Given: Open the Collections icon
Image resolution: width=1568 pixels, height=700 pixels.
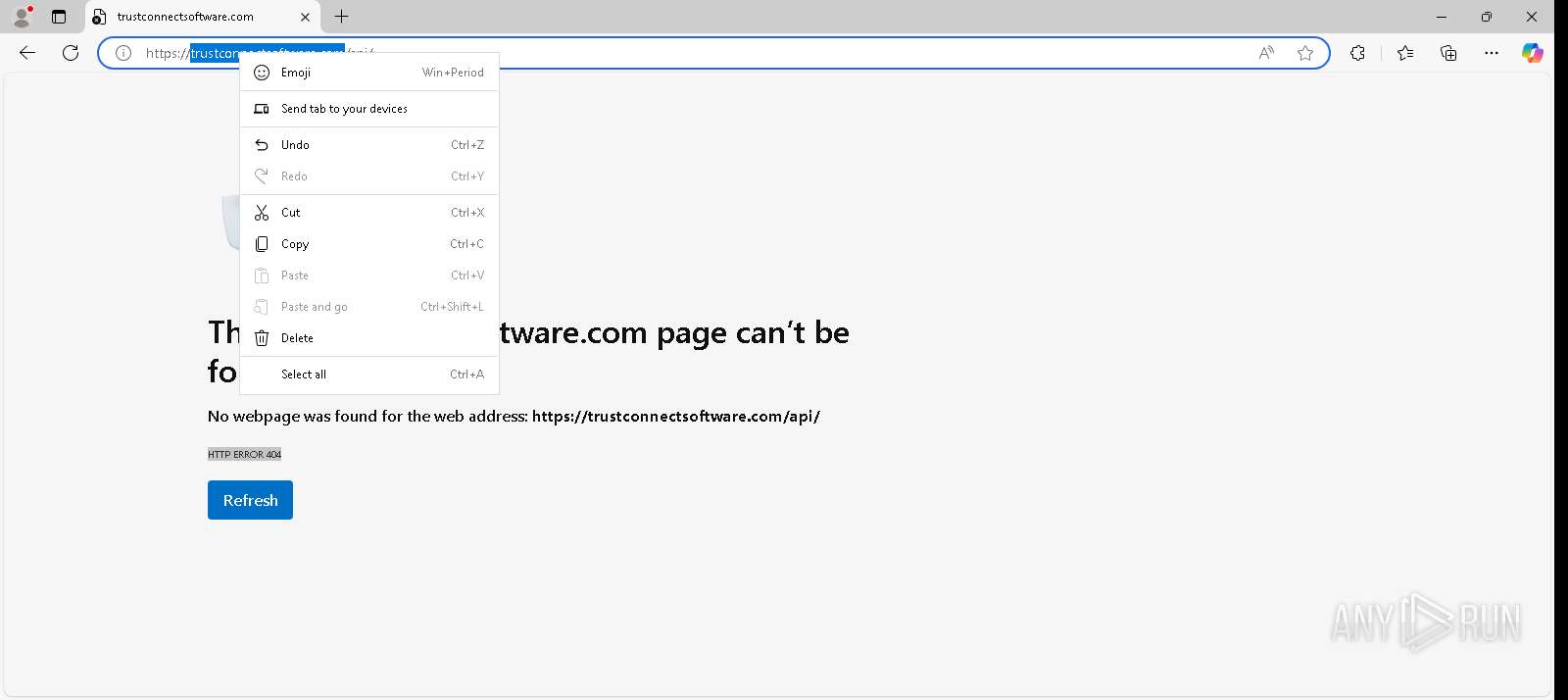Looking at the screenshot, I should tap(1448, 53).
